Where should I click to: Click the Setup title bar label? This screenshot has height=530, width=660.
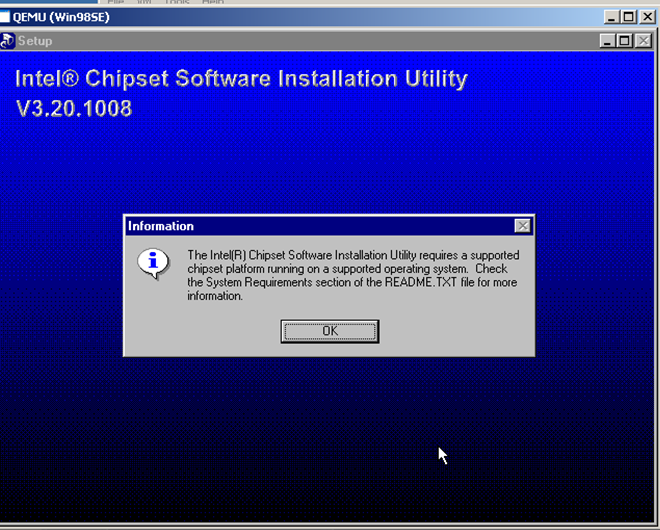click(x=35, y=41)
